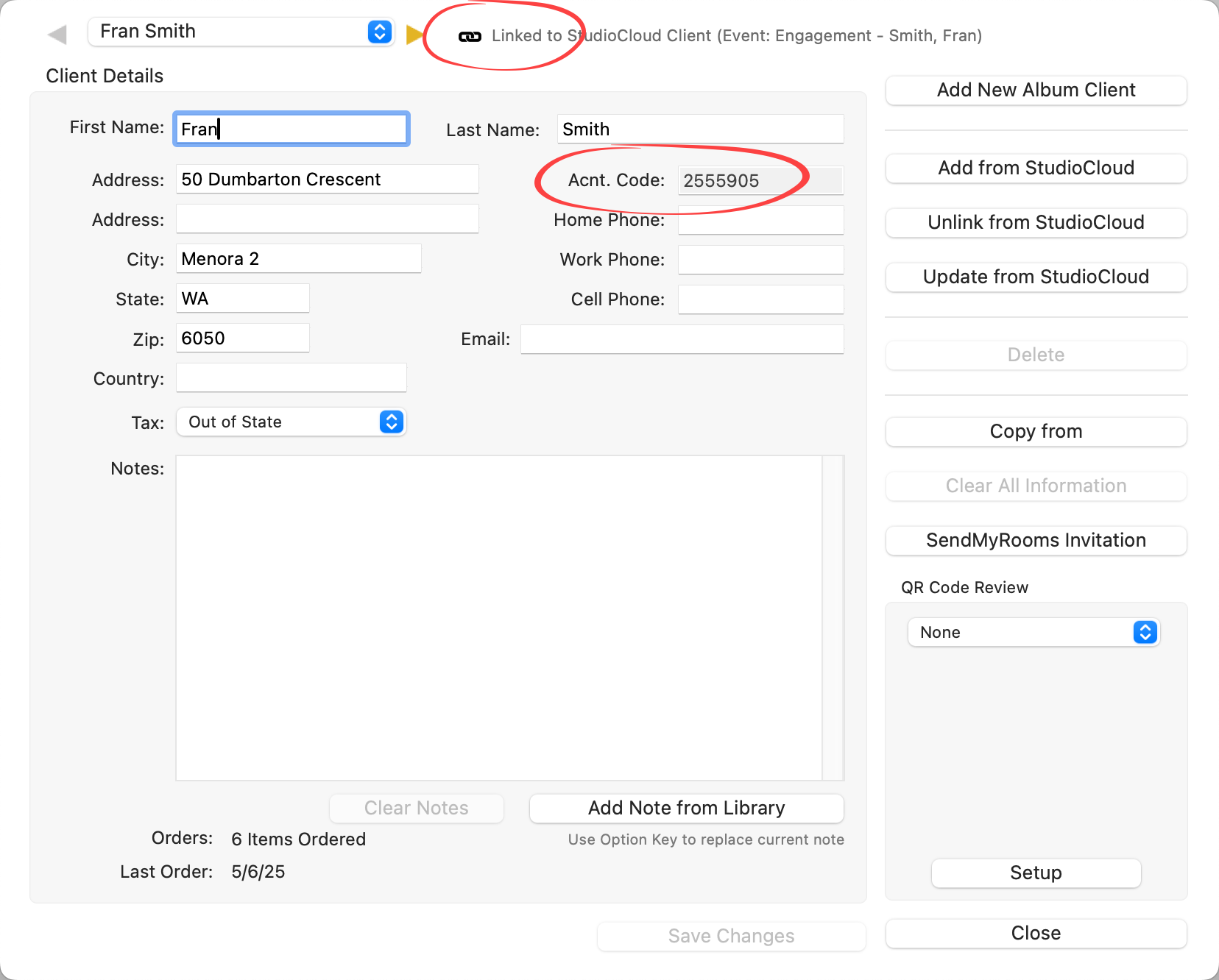Image resolution: width=1219 pixels, height=980 pixels.
Task: Focus the Last Name field
Action: 699,129
